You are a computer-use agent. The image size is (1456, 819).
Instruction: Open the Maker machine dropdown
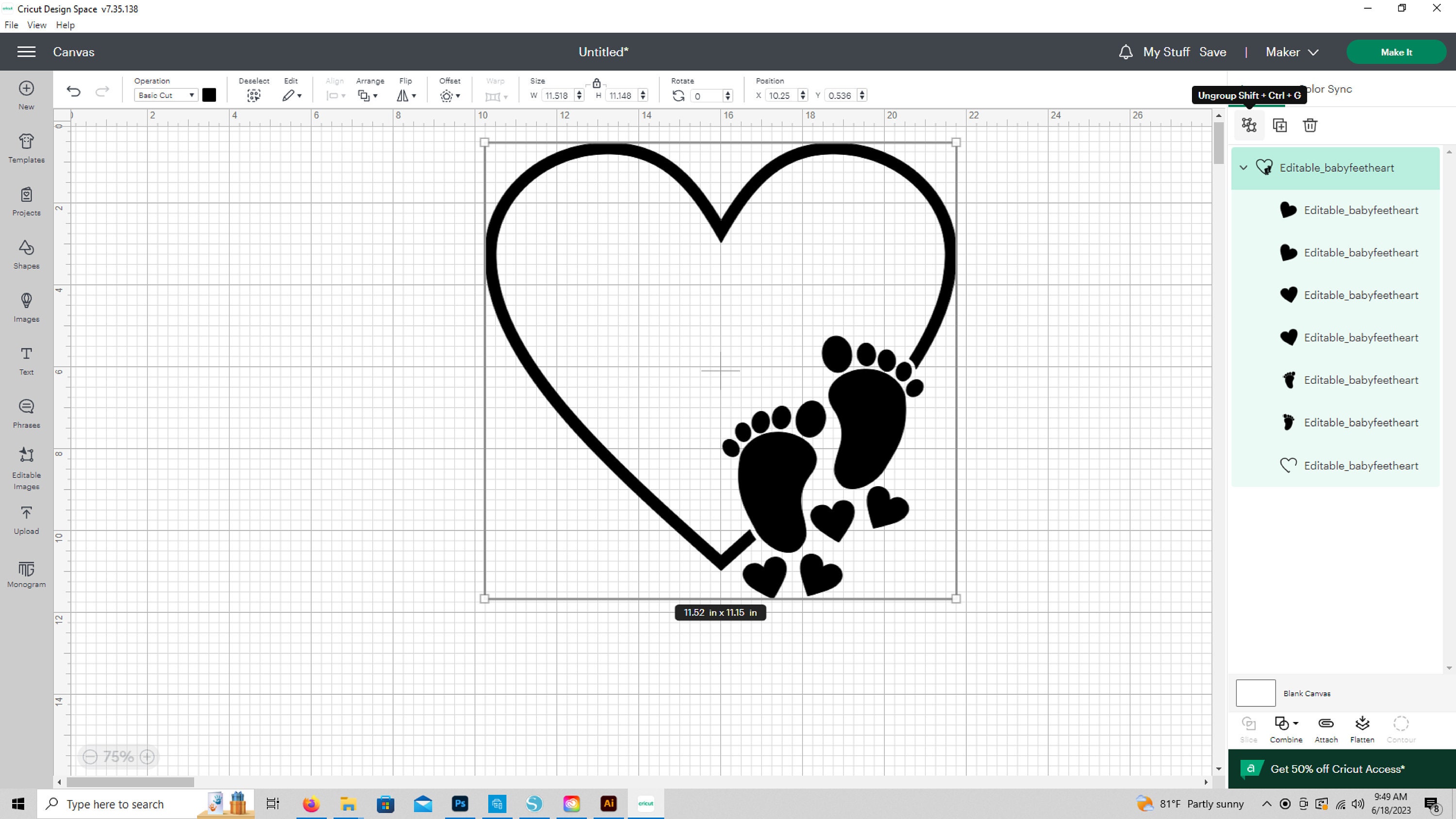(1292, 52)
